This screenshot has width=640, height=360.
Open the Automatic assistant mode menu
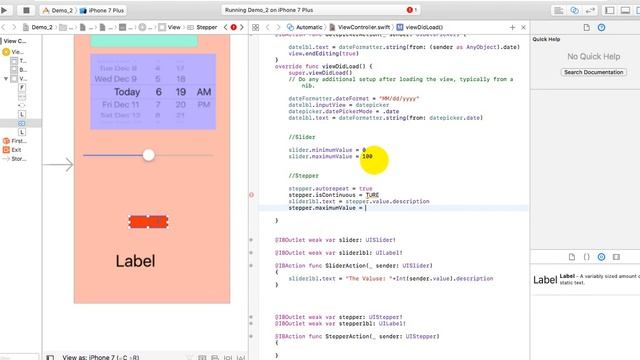(x=304, y=27)
